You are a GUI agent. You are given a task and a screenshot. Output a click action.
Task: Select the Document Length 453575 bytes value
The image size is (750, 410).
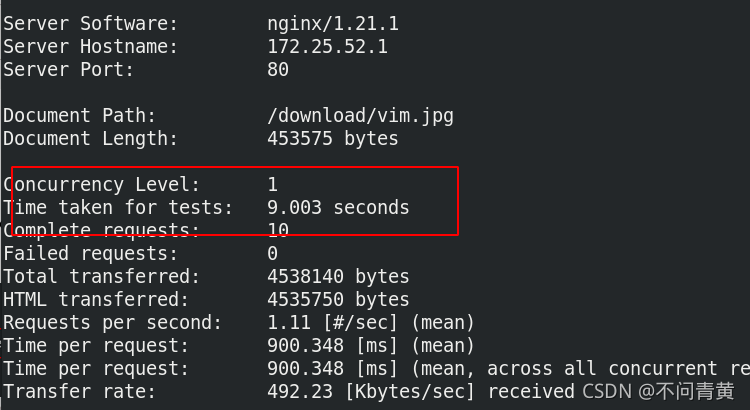point(333,139)
